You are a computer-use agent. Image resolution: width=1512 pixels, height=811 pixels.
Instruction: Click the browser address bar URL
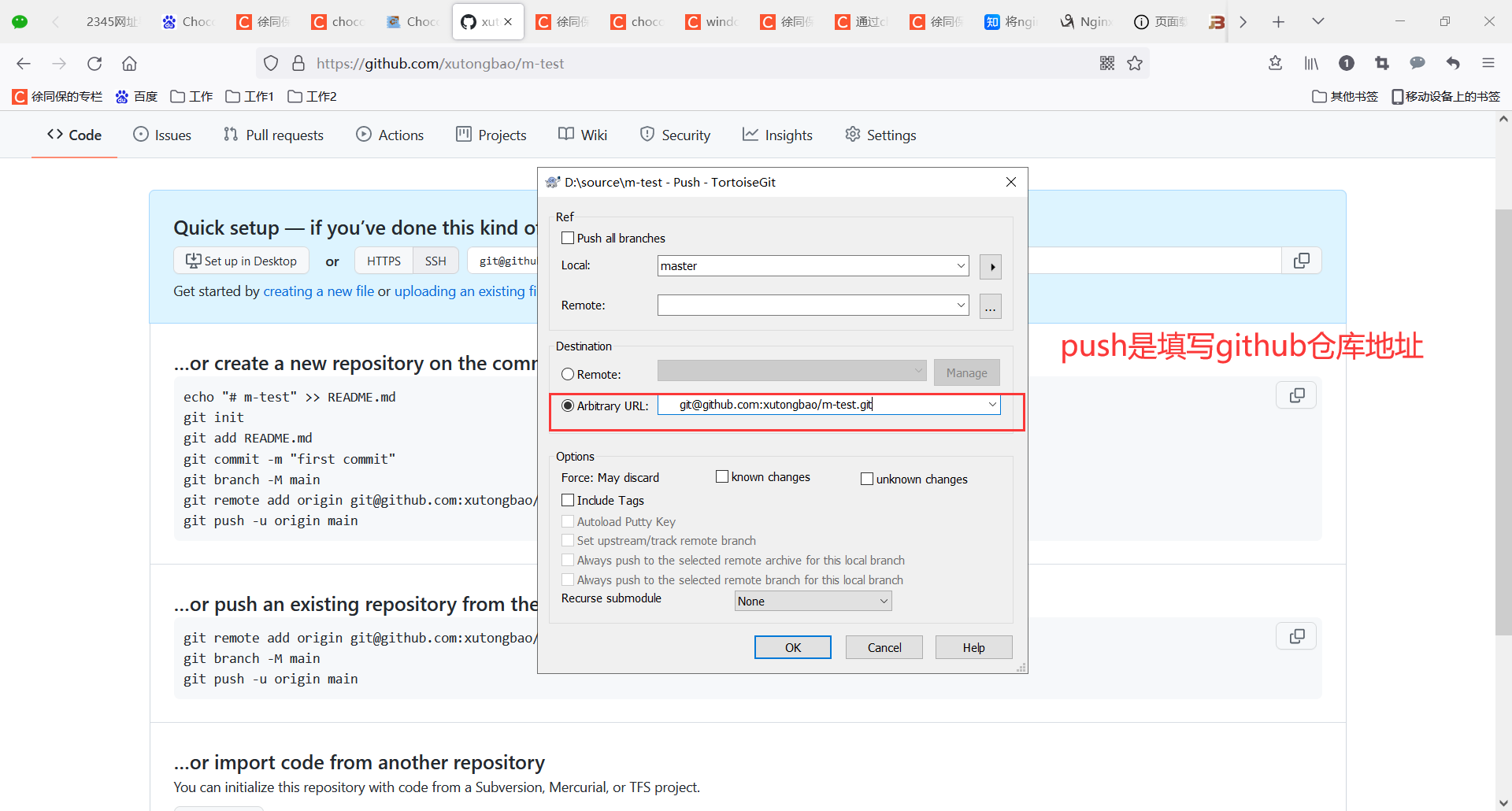coord(440,64)
